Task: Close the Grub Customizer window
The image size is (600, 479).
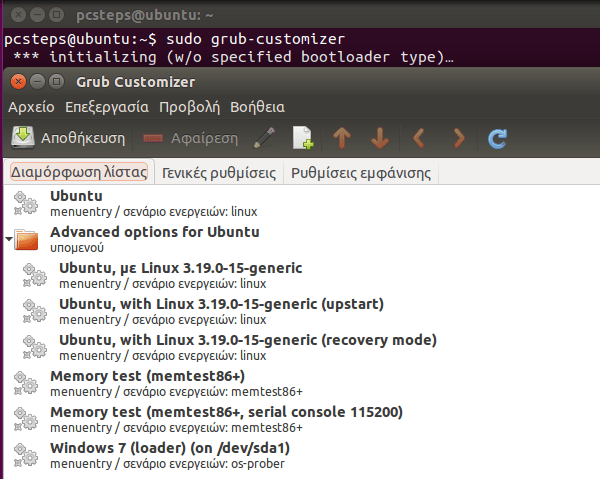Action: point(18,81)
